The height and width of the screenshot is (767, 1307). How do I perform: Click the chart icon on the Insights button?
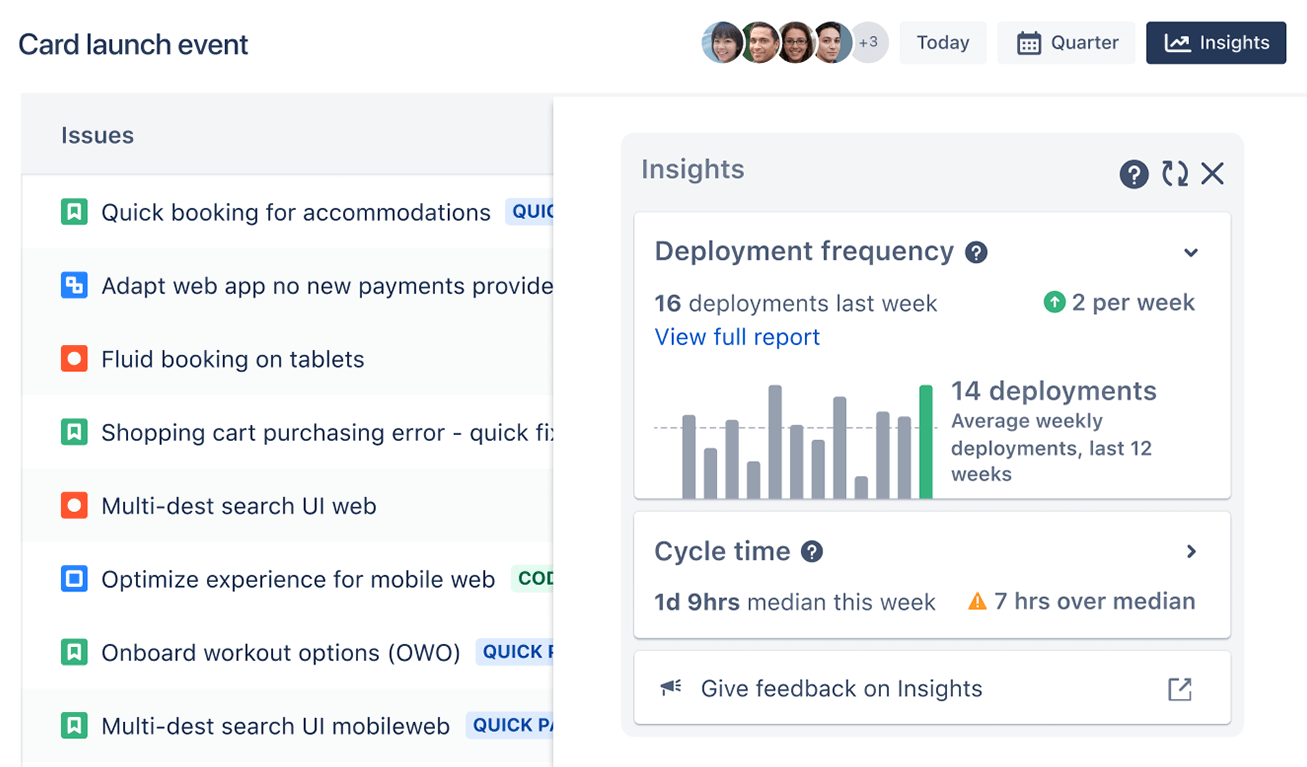(1178, 42)
